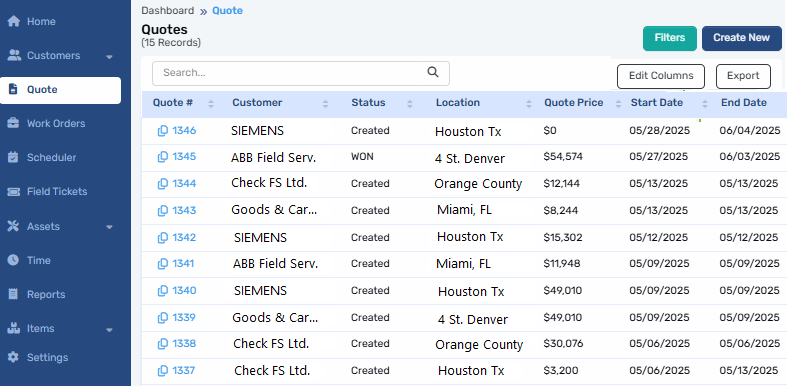
Task: Click the 06/03/2025 end date
Action: pos(750,157)
